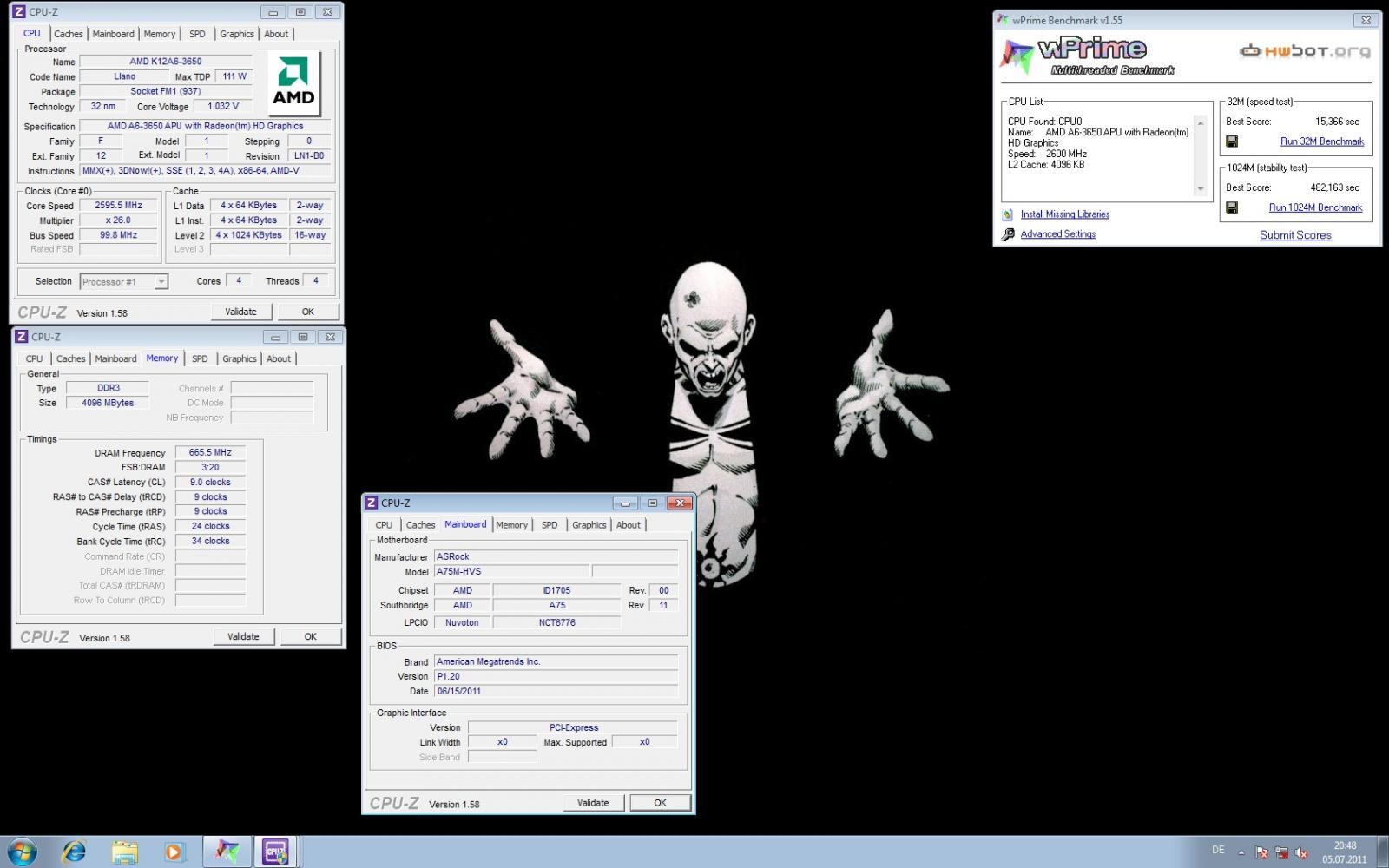Image resolution: width=1389 pixels, height=868 pixels.
Task: Open Windows Start menu orb
Action: tap(21, 852)
